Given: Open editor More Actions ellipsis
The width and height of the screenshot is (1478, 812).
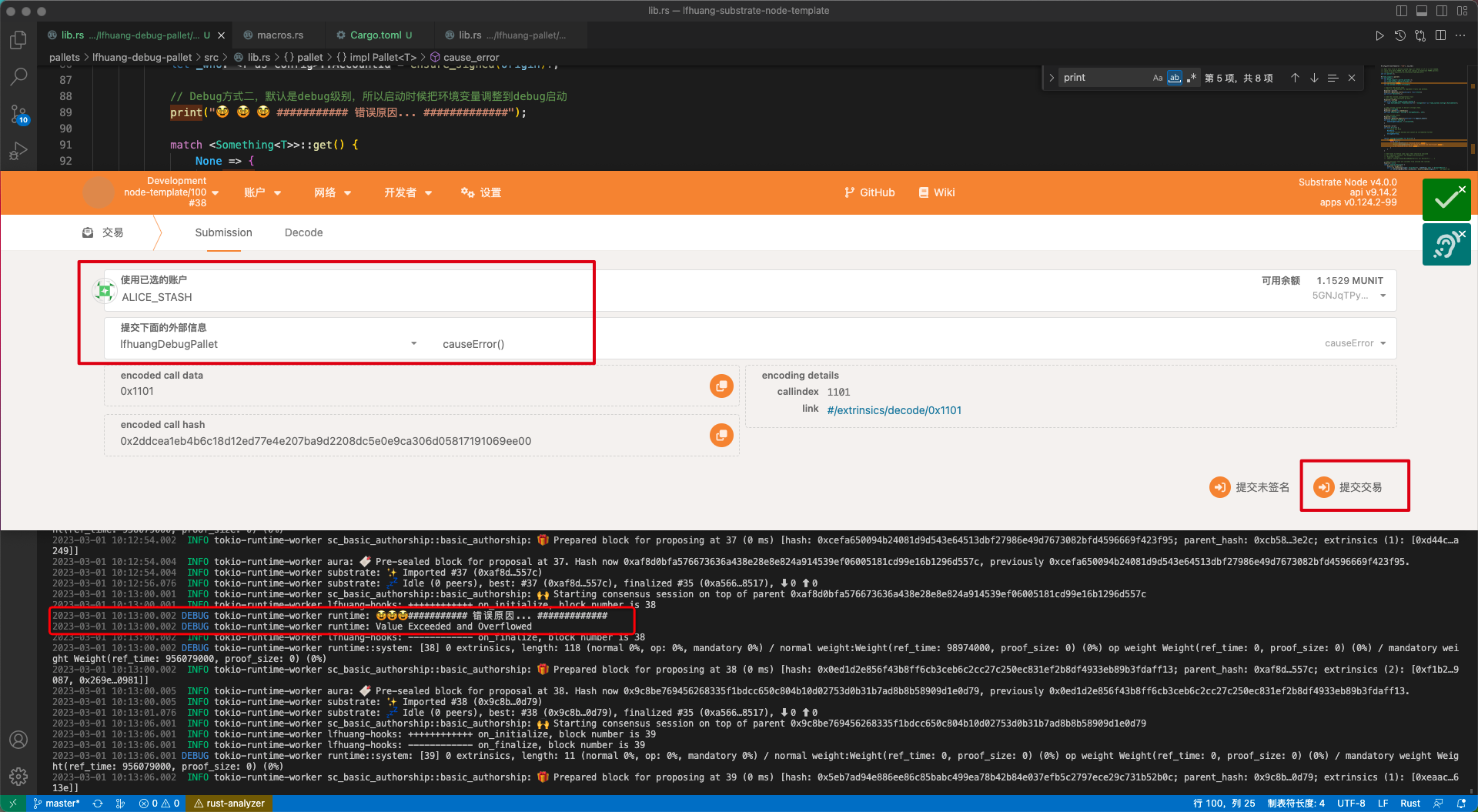Looking at the screenshot, I should (1460, 35).
